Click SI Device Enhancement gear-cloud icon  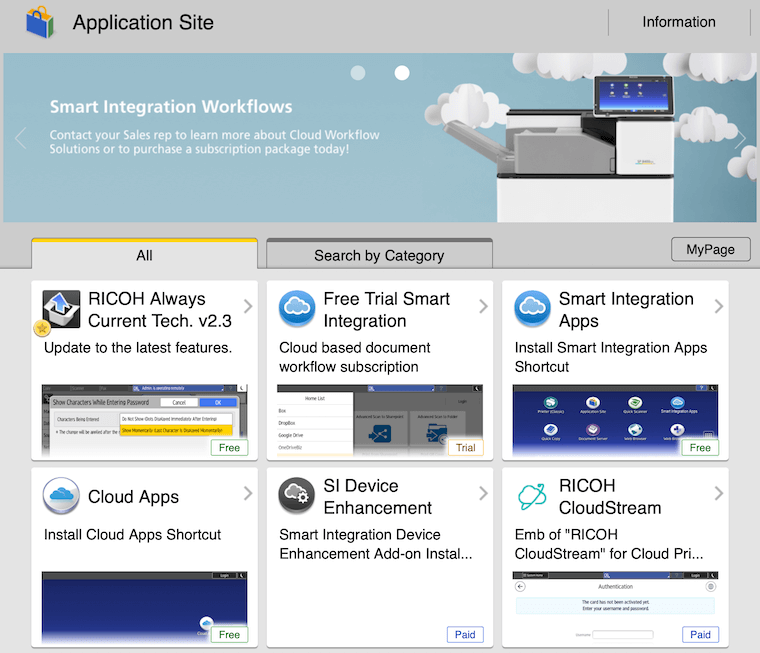297,495
